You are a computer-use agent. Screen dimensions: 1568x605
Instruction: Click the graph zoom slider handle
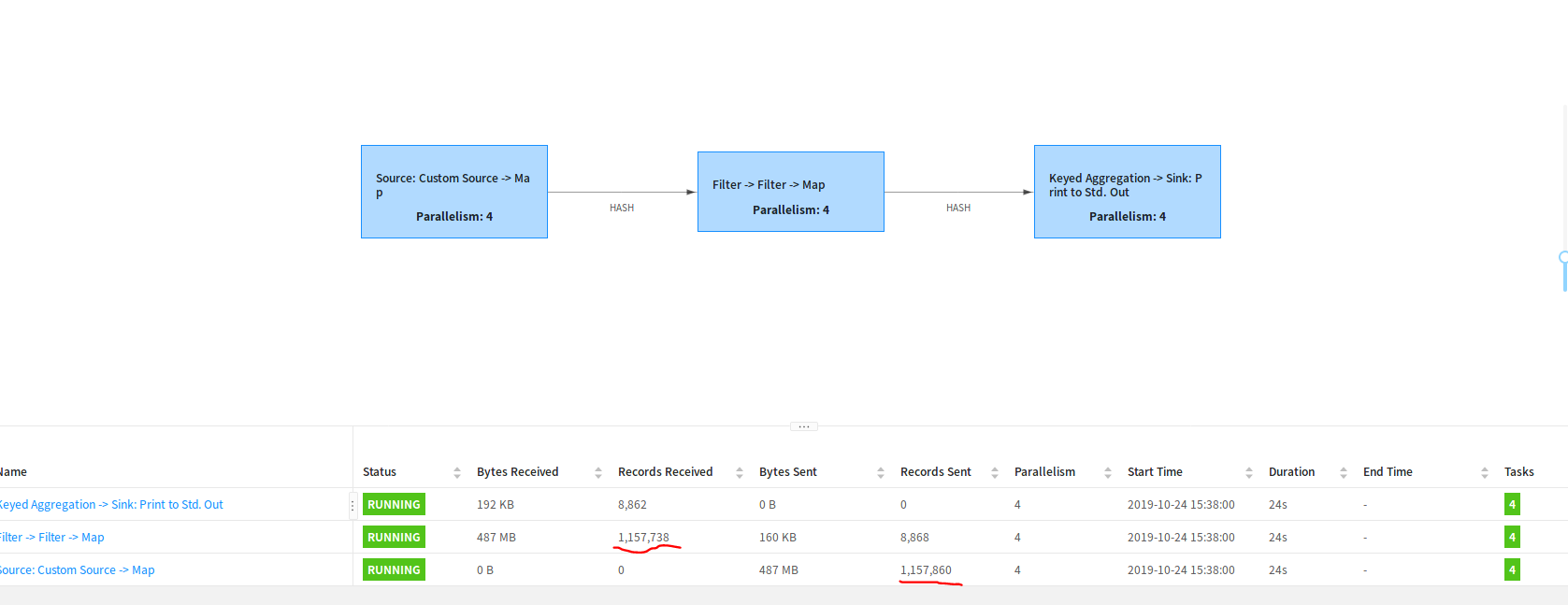point(1563,257)
